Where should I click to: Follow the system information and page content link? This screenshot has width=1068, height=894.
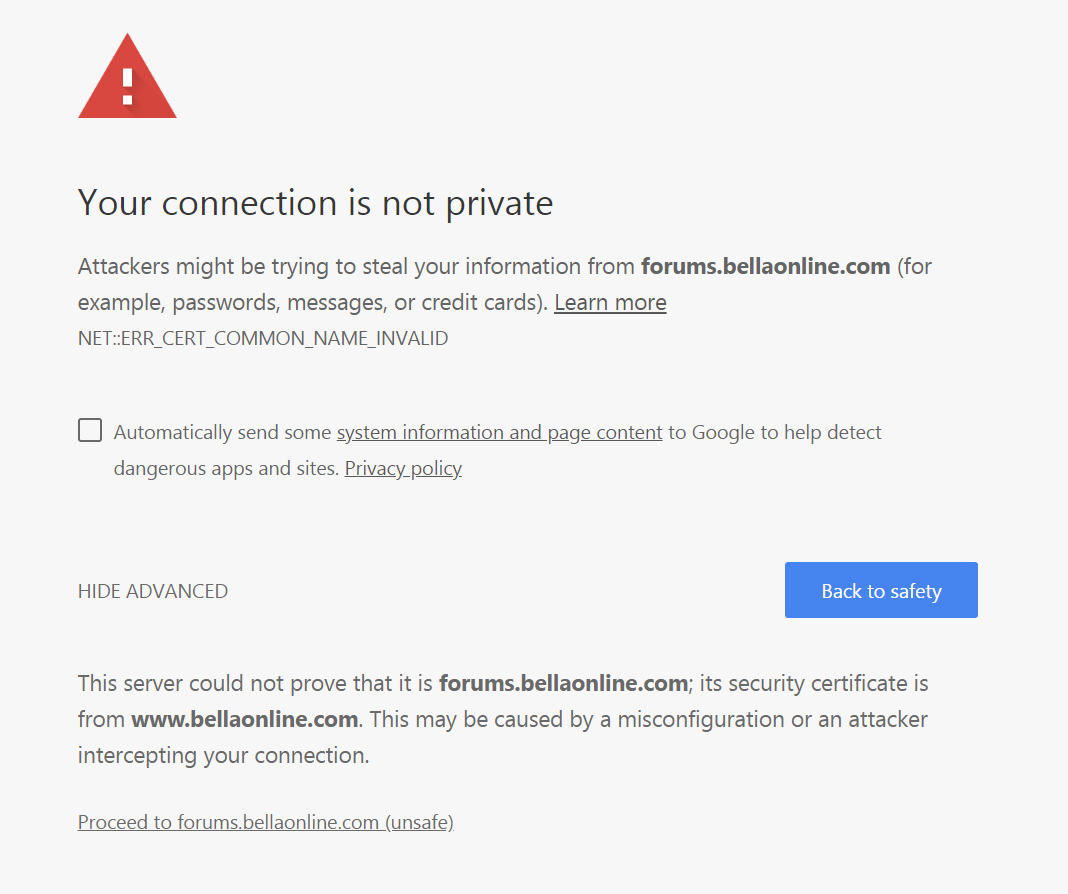[x=499, y=433]
